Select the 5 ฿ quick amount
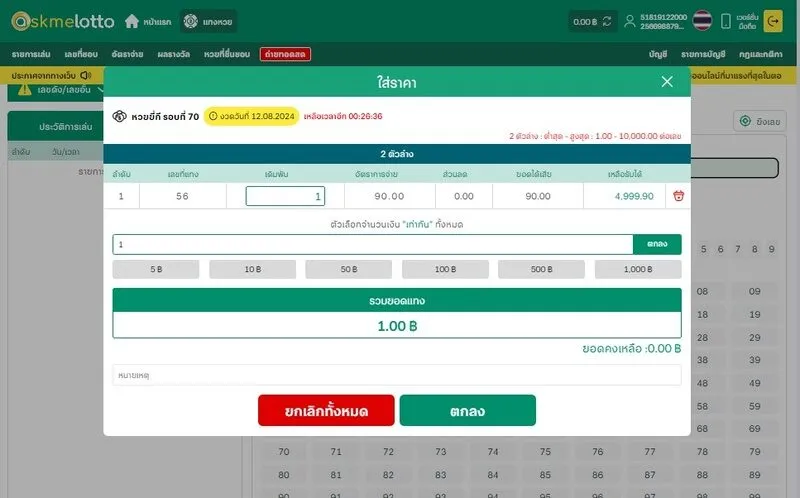The height and width of the screenshot is (498, 800). [156, 269]
